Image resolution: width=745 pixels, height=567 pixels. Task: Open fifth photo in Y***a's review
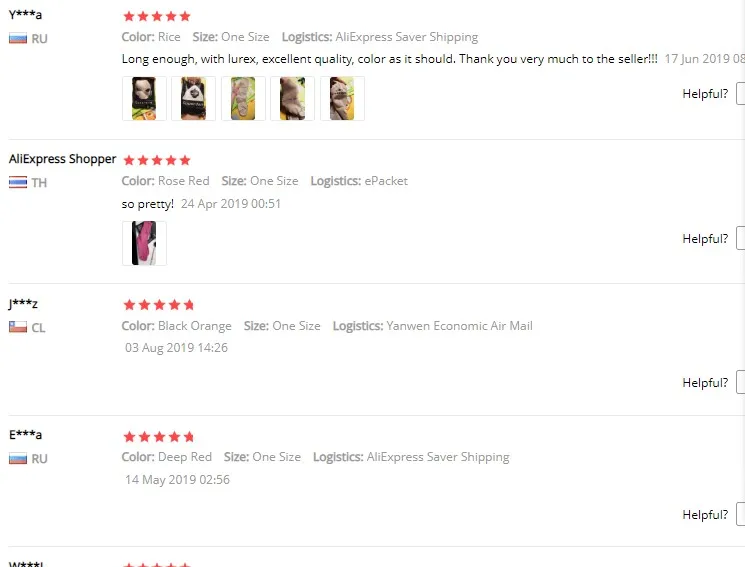(x=342, y=98)
